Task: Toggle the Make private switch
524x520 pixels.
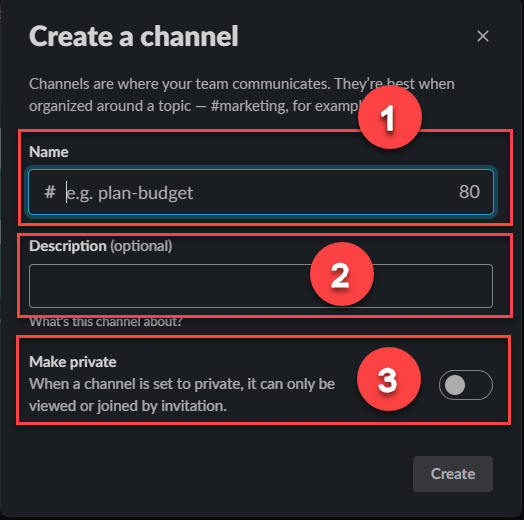Action: click(x=466, y=385)
